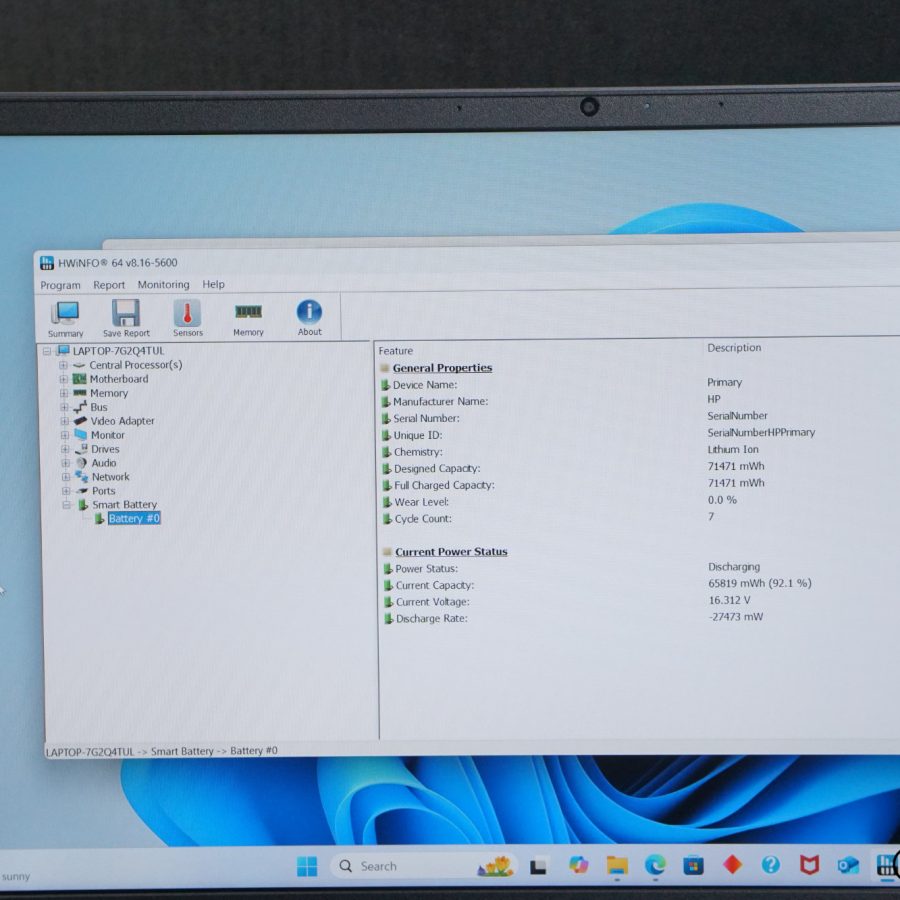Open Microsoft Store from the taskbar
900x900 pixels.
tap(693, 865)
